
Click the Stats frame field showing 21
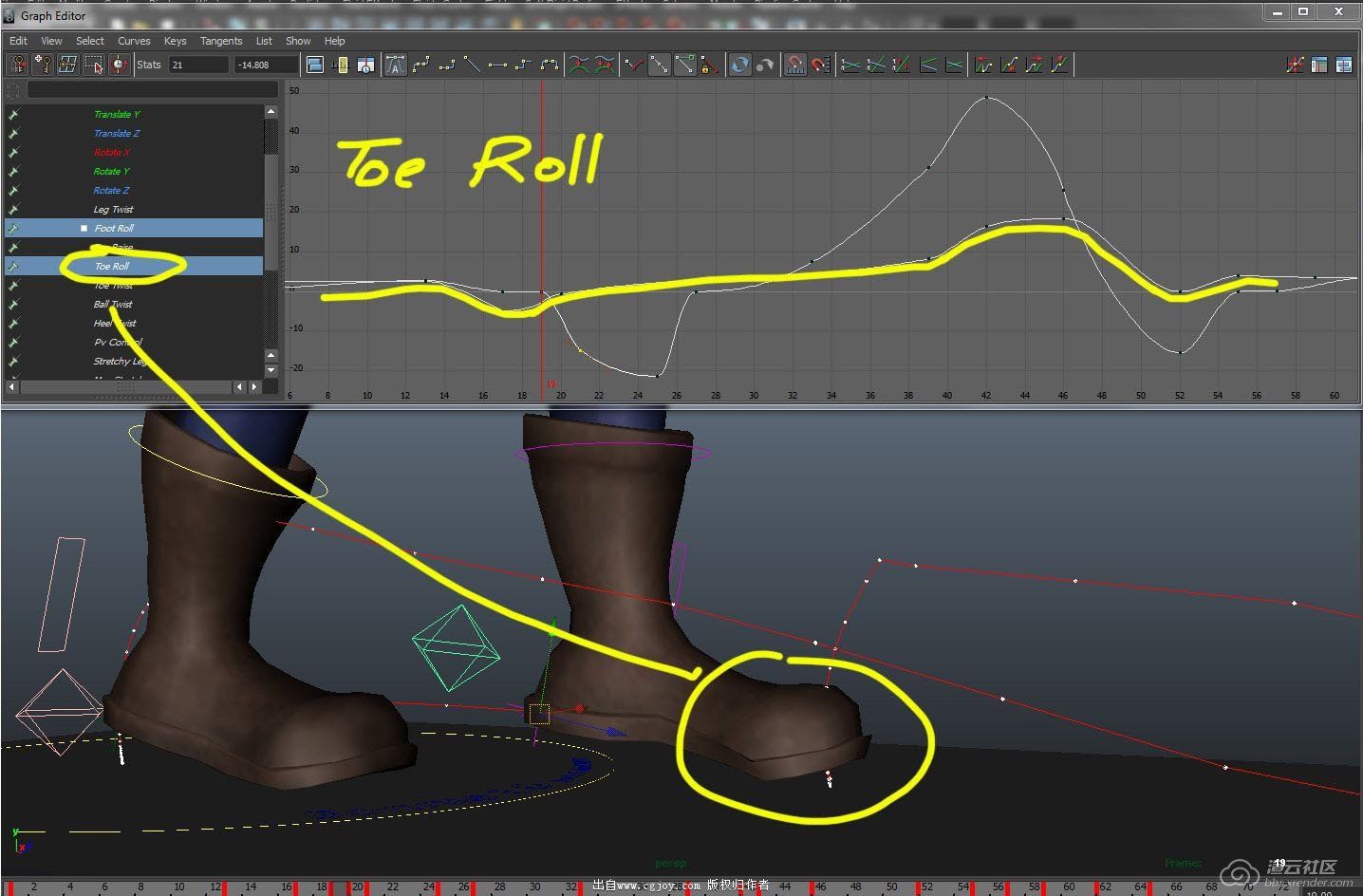pyautogui.click(x=198, y=65)
